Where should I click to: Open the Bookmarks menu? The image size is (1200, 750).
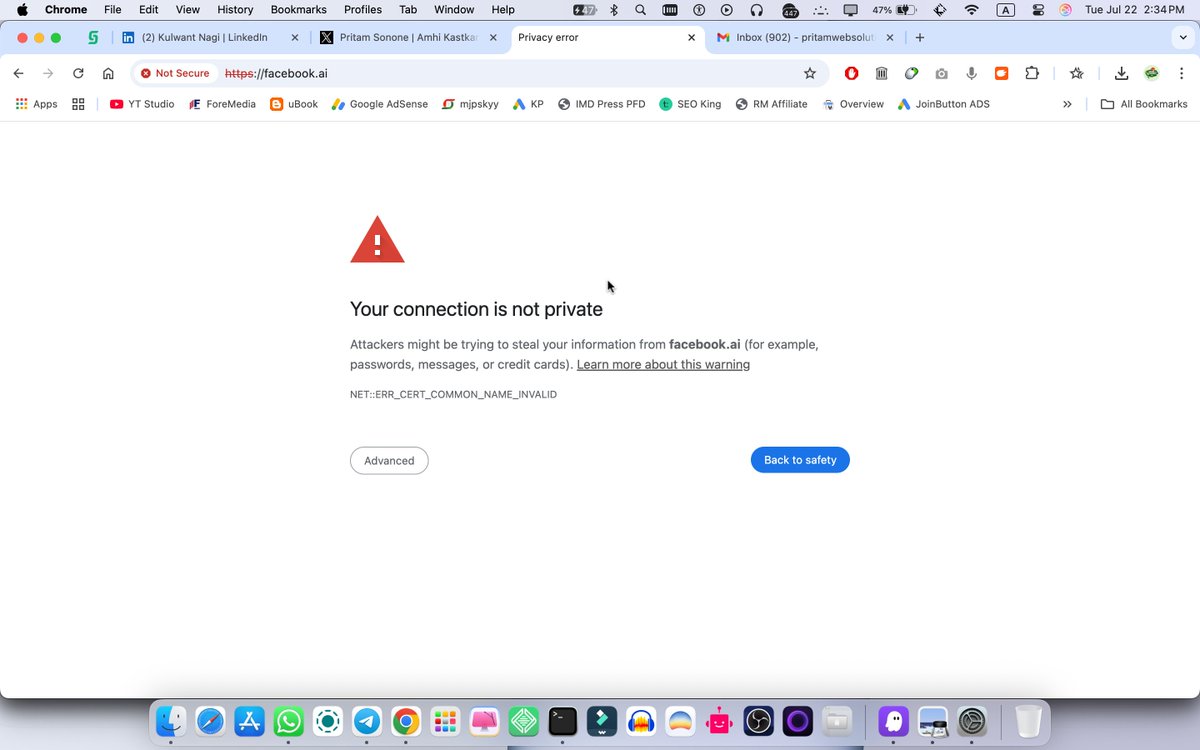point(298,9)
